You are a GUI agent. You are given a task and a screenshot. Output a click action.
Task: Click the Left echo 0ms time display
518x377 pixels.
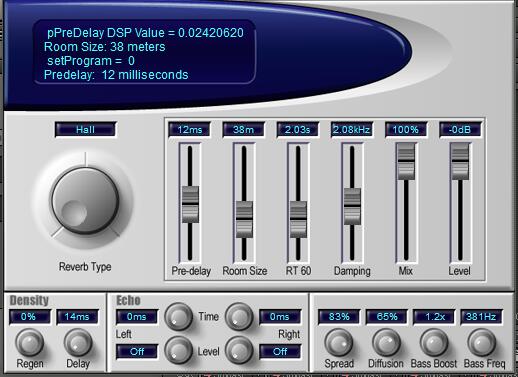tap(137, 317)
